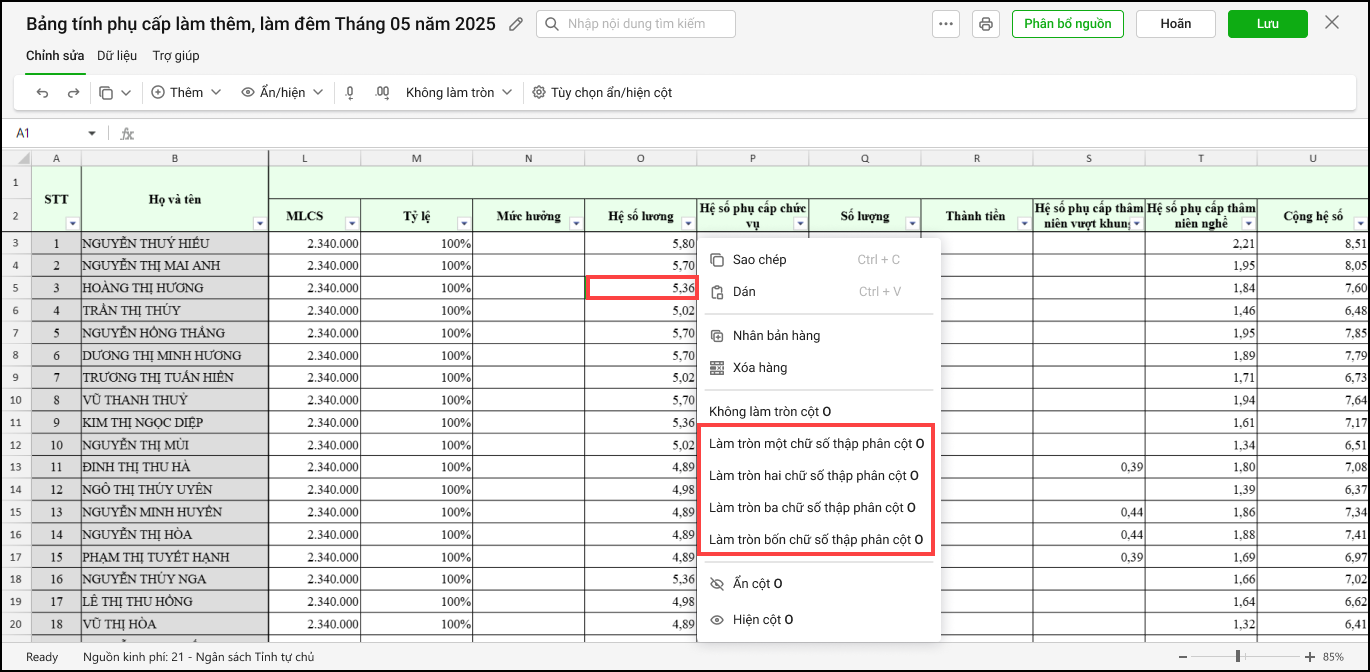Screen dimensions: 1370x672
Task: Click the pencil icon to edit title
Action: coord(516,24)
